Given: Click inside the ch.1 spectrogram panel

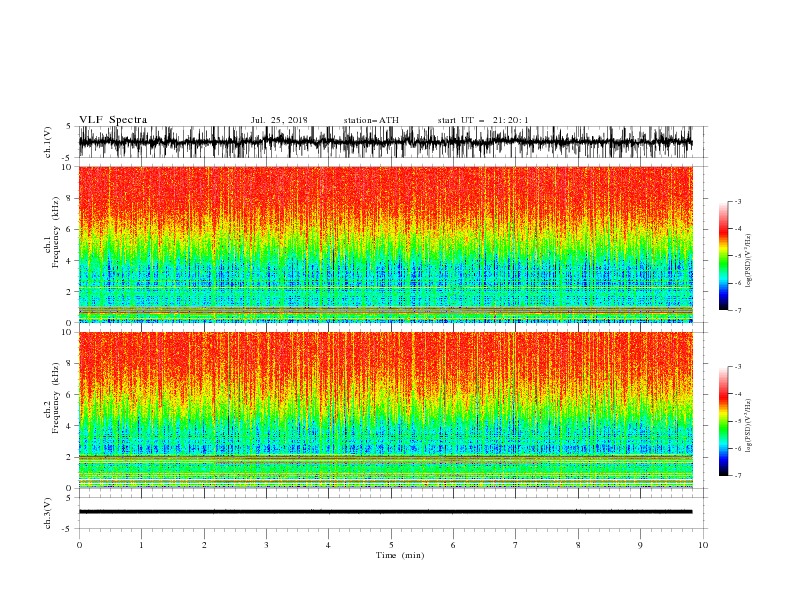Looking at the screenshot, I should (x=385, y=244).
